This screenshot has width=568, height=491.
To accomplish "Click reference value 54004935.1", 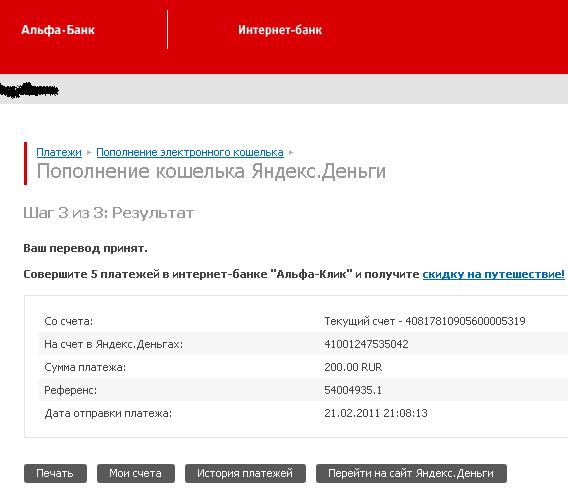I will pyautogui.click(x=353, y=390).
